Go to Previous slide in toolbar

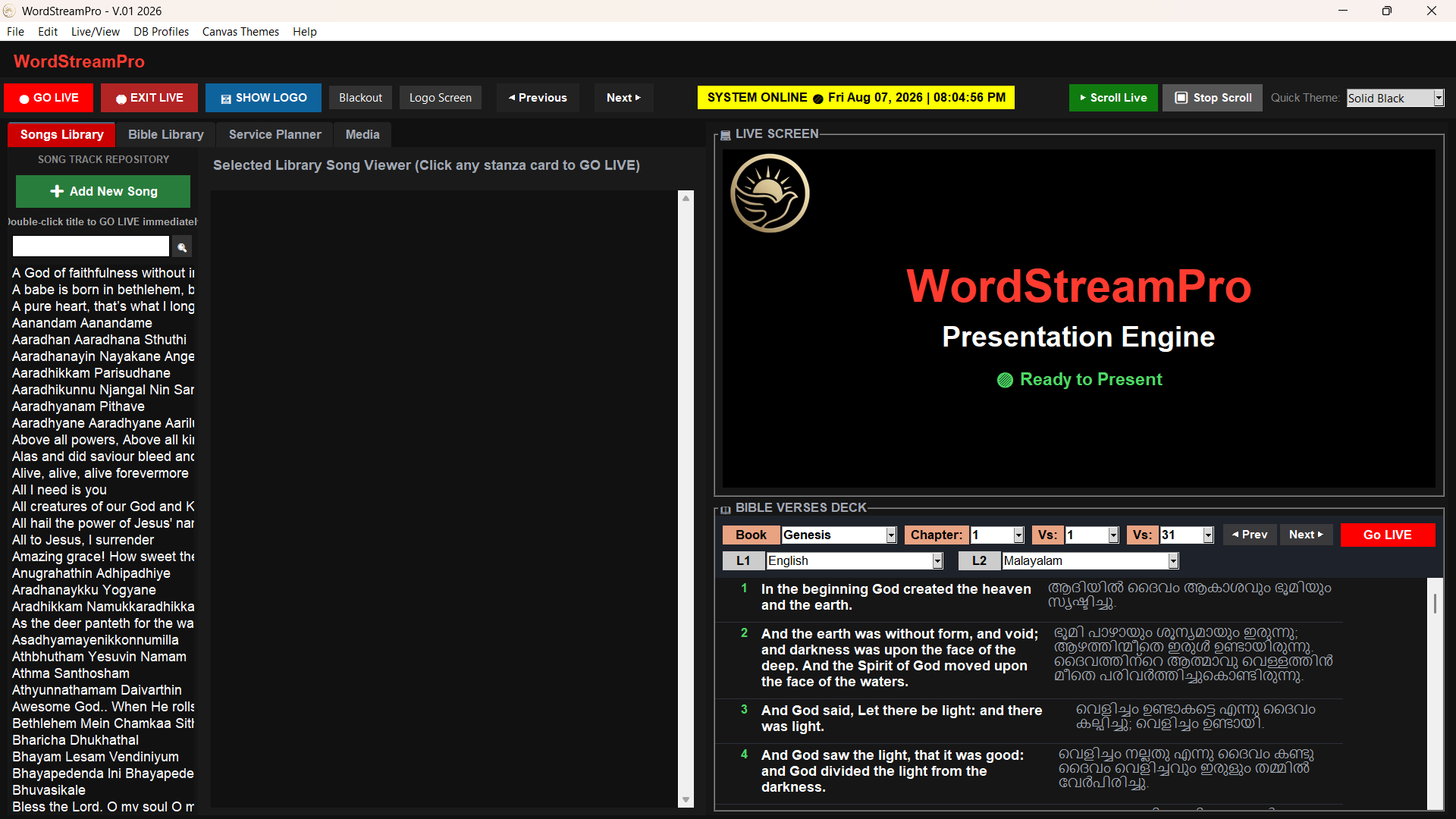click(x=538, y=98)
